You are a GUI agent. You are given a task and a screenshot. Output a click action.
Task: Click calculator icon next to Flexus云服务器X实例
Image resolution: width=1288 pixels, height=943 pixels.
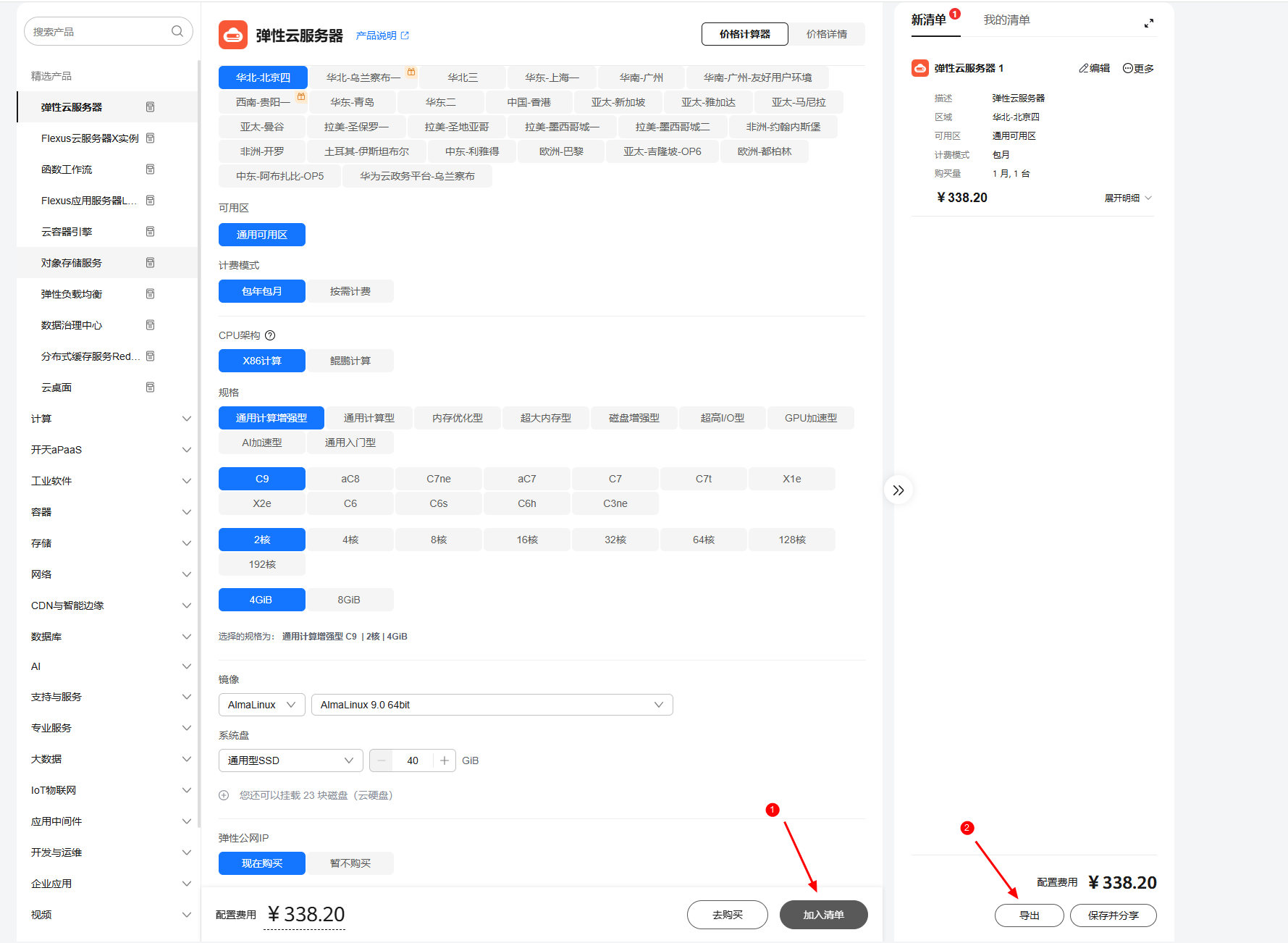[151, 138]
